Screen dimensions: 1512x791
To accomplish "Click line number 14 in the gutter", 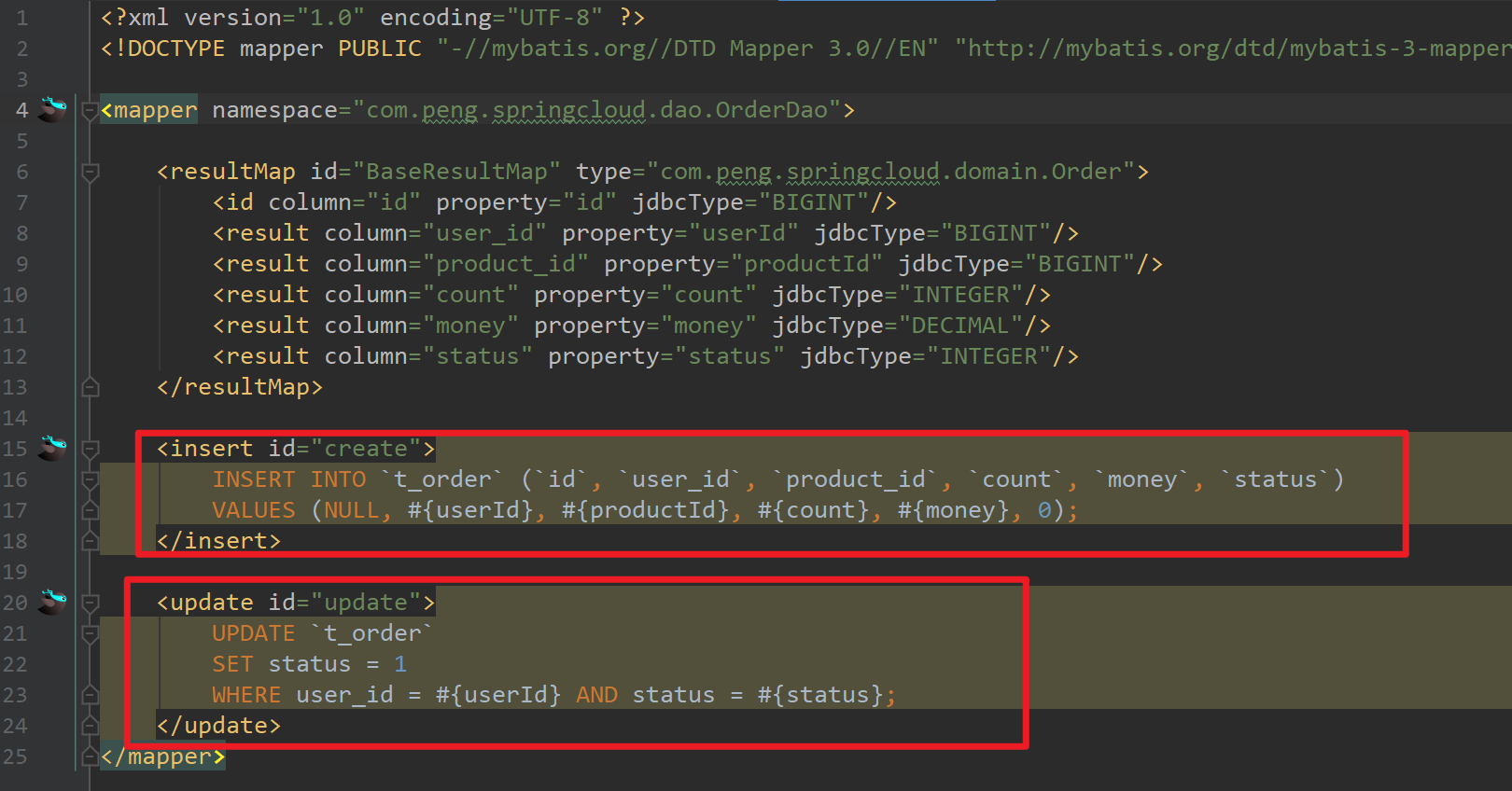I will (x=15, y=418).
